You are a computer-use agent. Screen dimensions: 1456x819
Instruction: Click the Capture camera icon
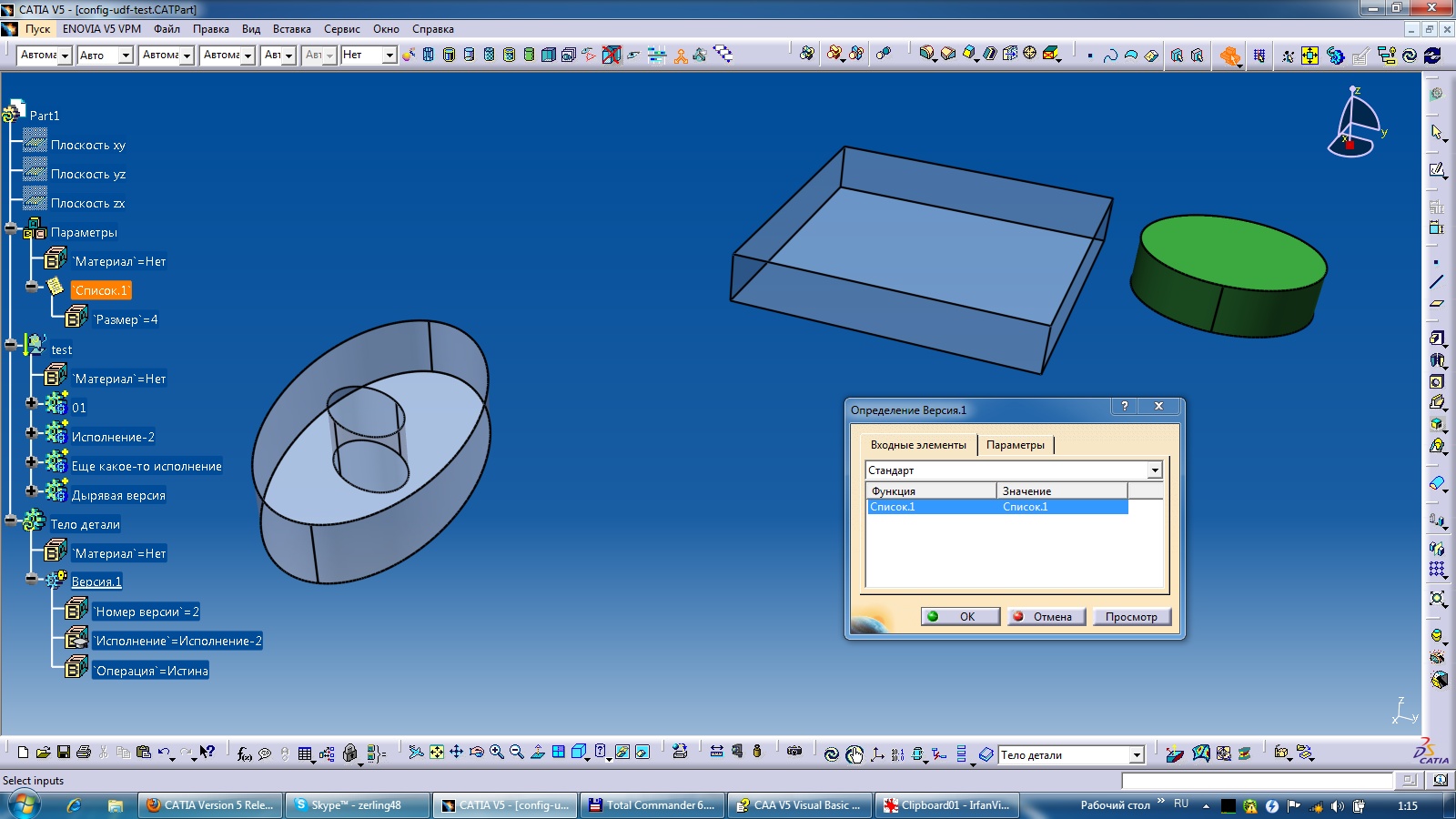click(794, 752)
